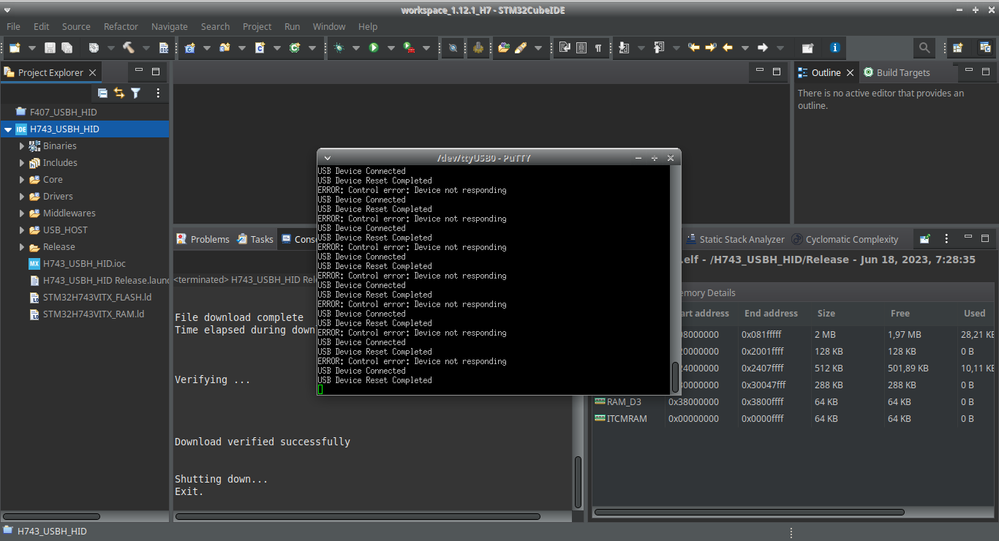Toggle Show Whitespace Characters pilcrow icon
Screen dimensions: 999x541
pyautogui.click(x=598, y=48)
